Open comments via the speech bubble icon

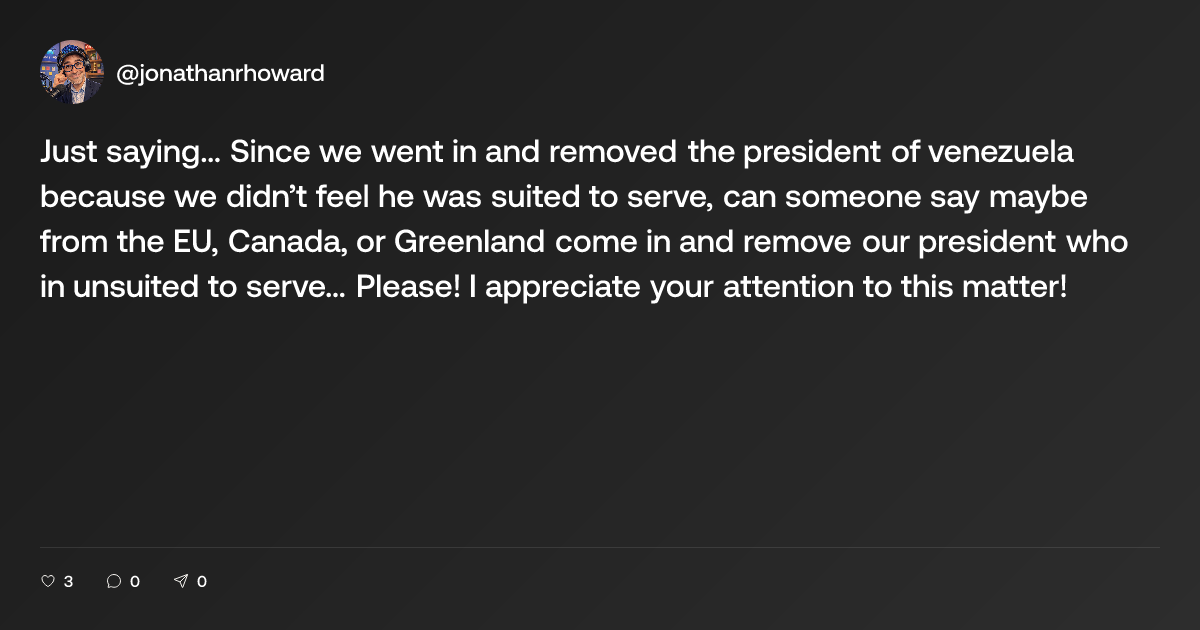pyautogui.click(x=114, y=581)
